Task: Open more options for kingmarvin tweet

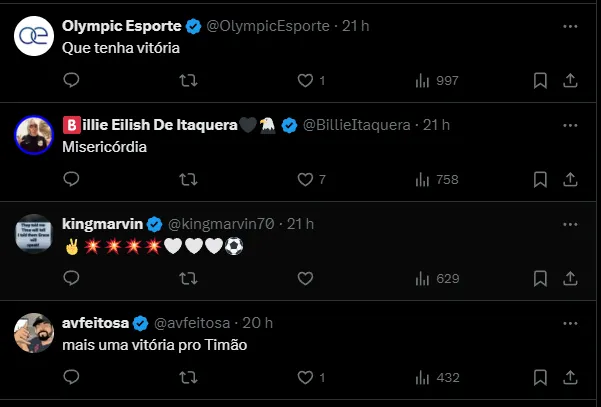Action: (570, 223)
